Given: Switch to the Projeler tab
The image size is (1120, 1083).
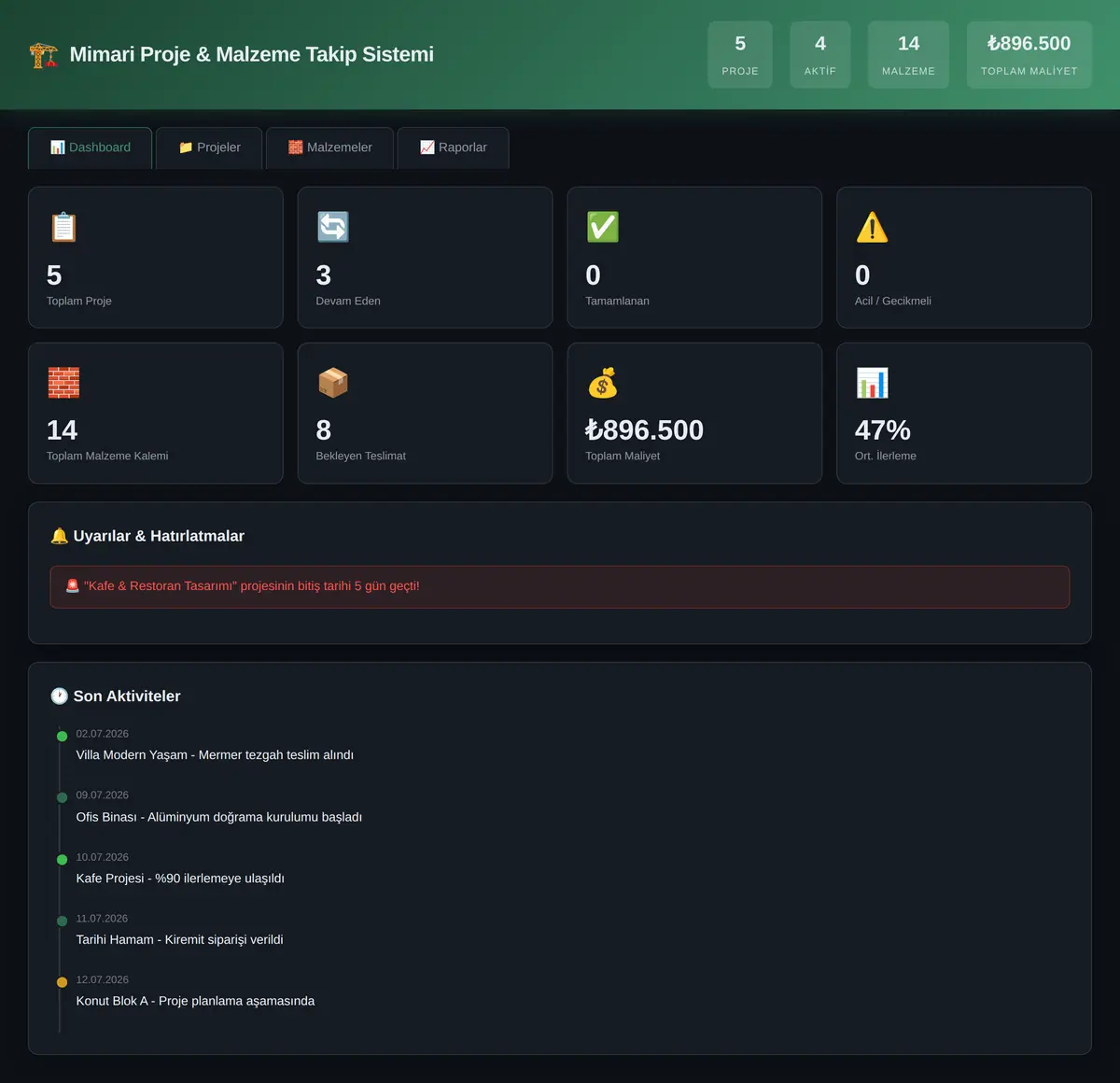Looking at the screenshot, I should [209, 148].
